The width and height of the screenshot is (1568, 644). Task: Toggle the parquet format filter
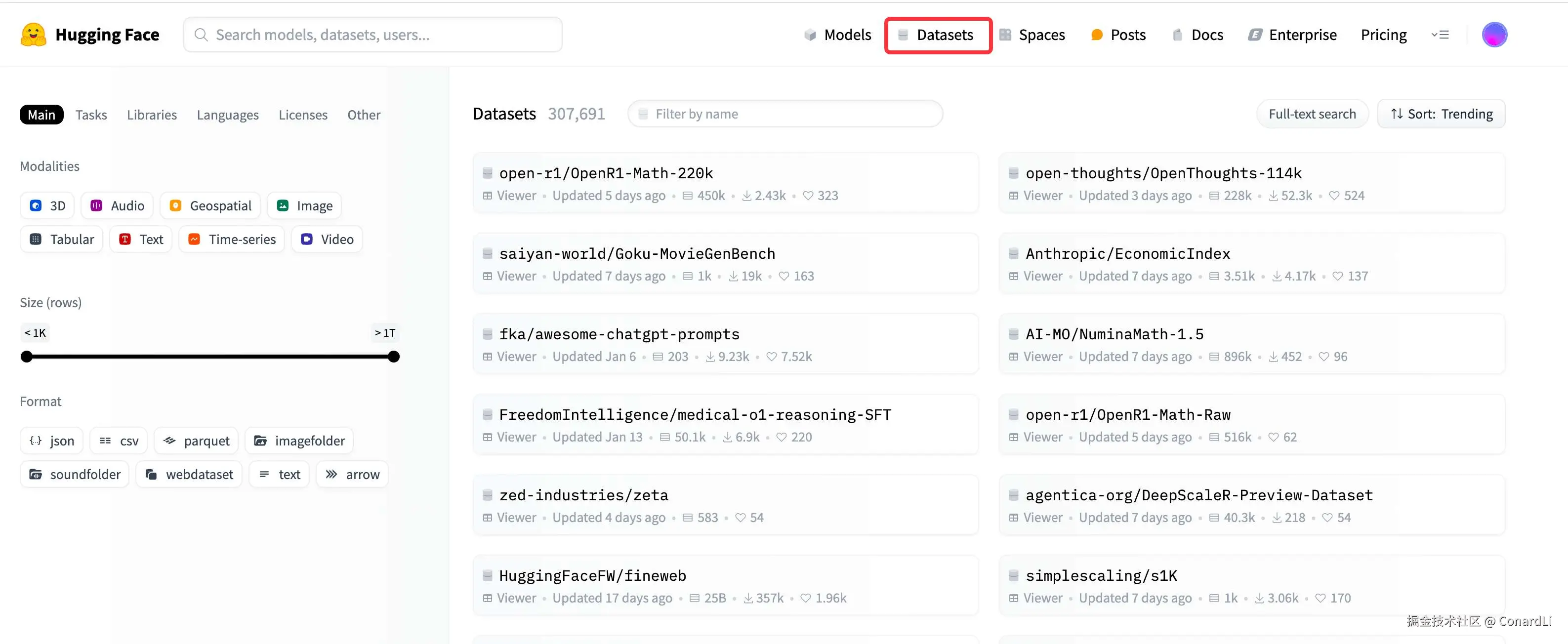pos(196,440)
